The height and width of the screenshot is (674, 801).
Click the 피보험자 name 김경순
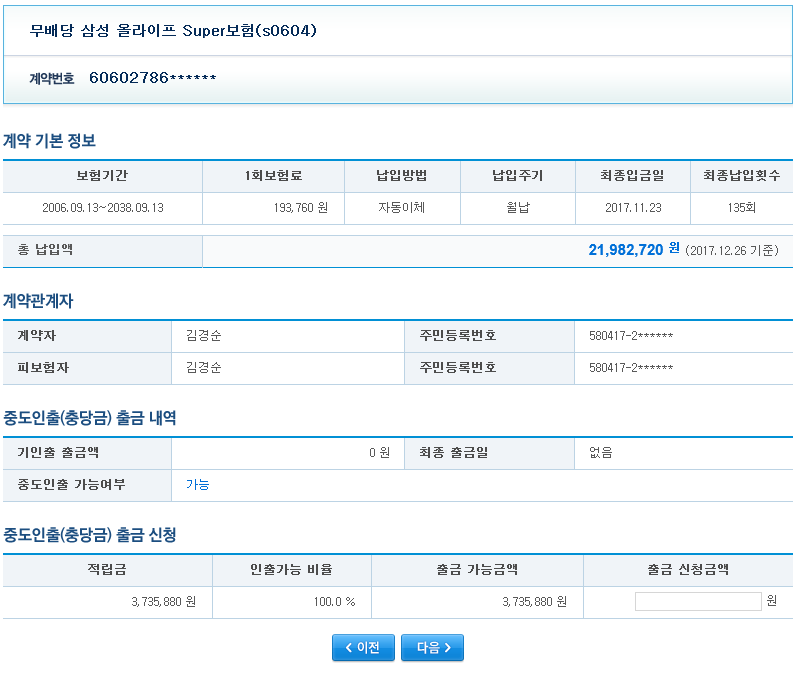coord(204,368)
